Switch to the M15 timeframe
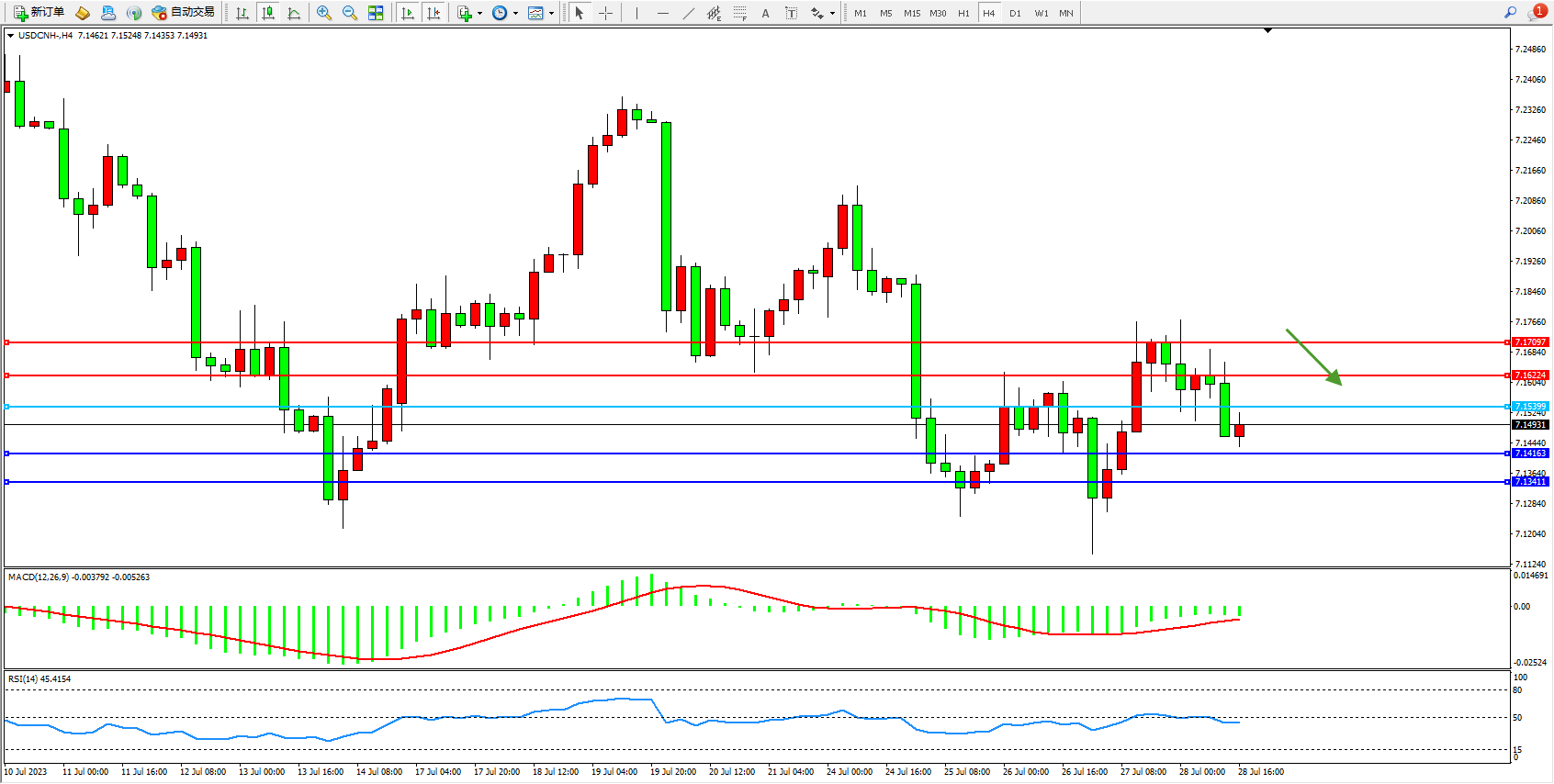The image size is (1554, 784). pos(911,13)
